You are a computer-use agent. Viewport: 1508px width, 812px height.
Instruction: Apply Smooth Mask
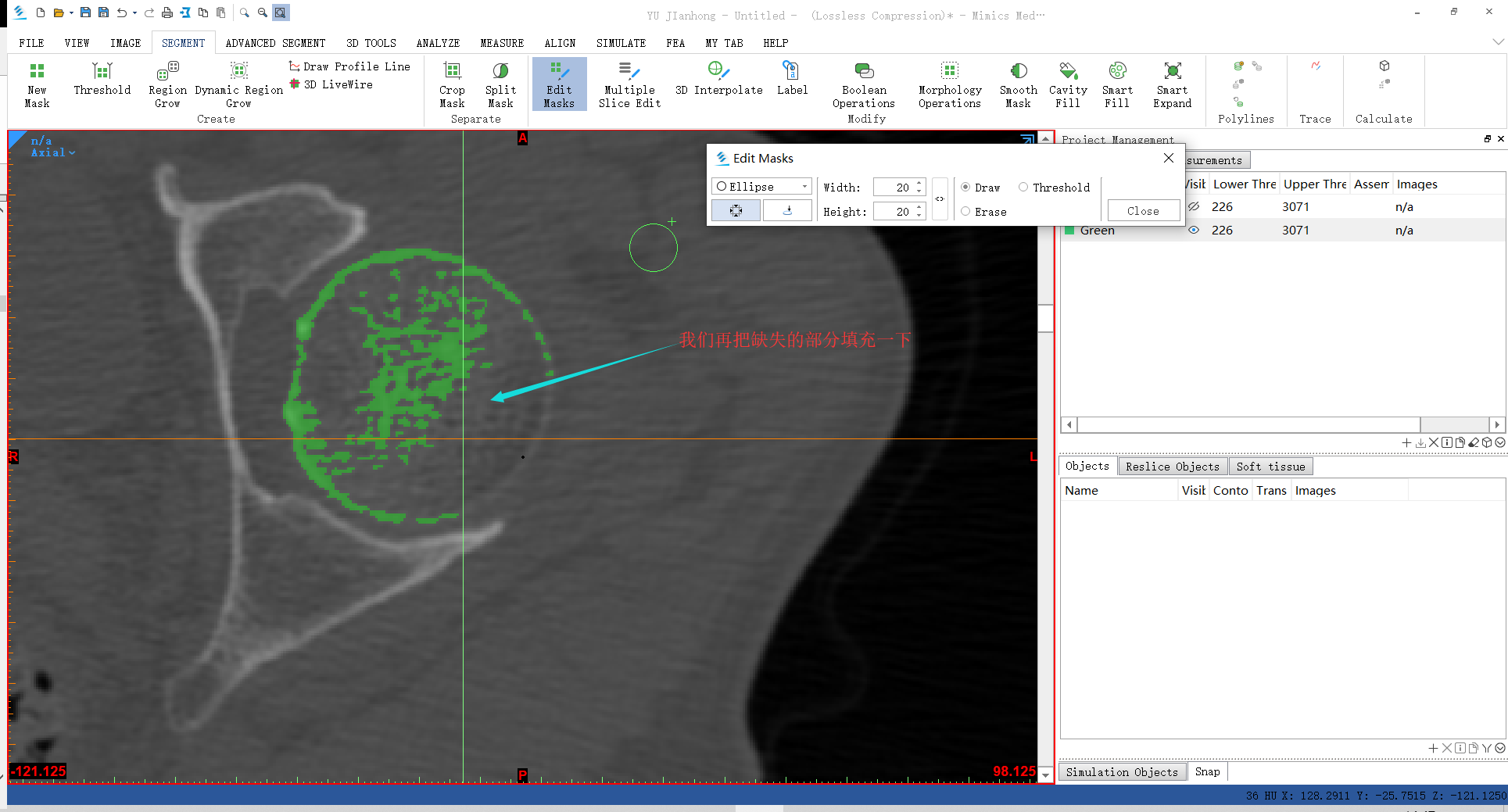coord(1019,85)
